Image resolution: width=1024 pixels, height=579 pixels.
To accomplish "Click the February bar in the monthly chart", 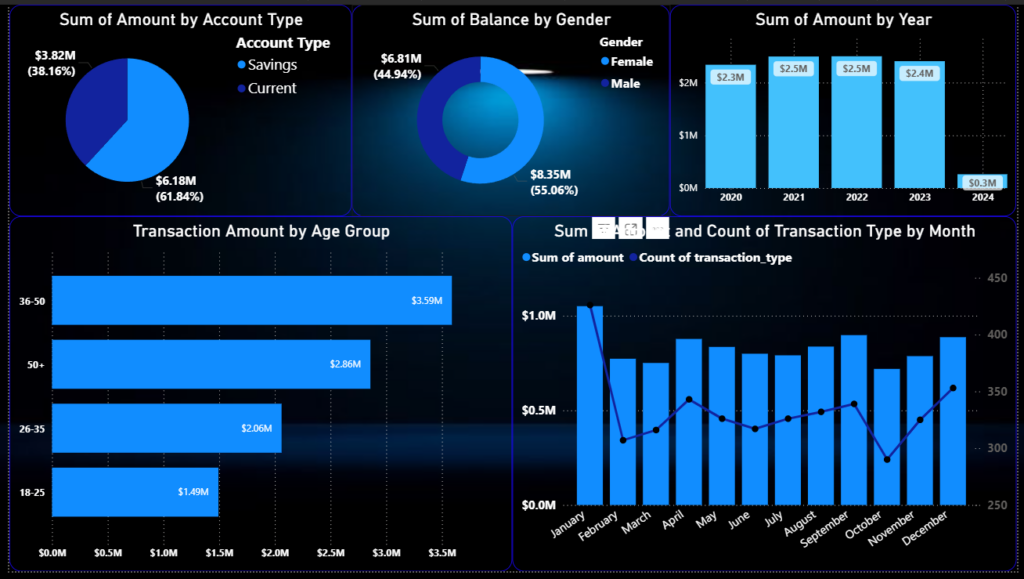I will pos(622,431).
